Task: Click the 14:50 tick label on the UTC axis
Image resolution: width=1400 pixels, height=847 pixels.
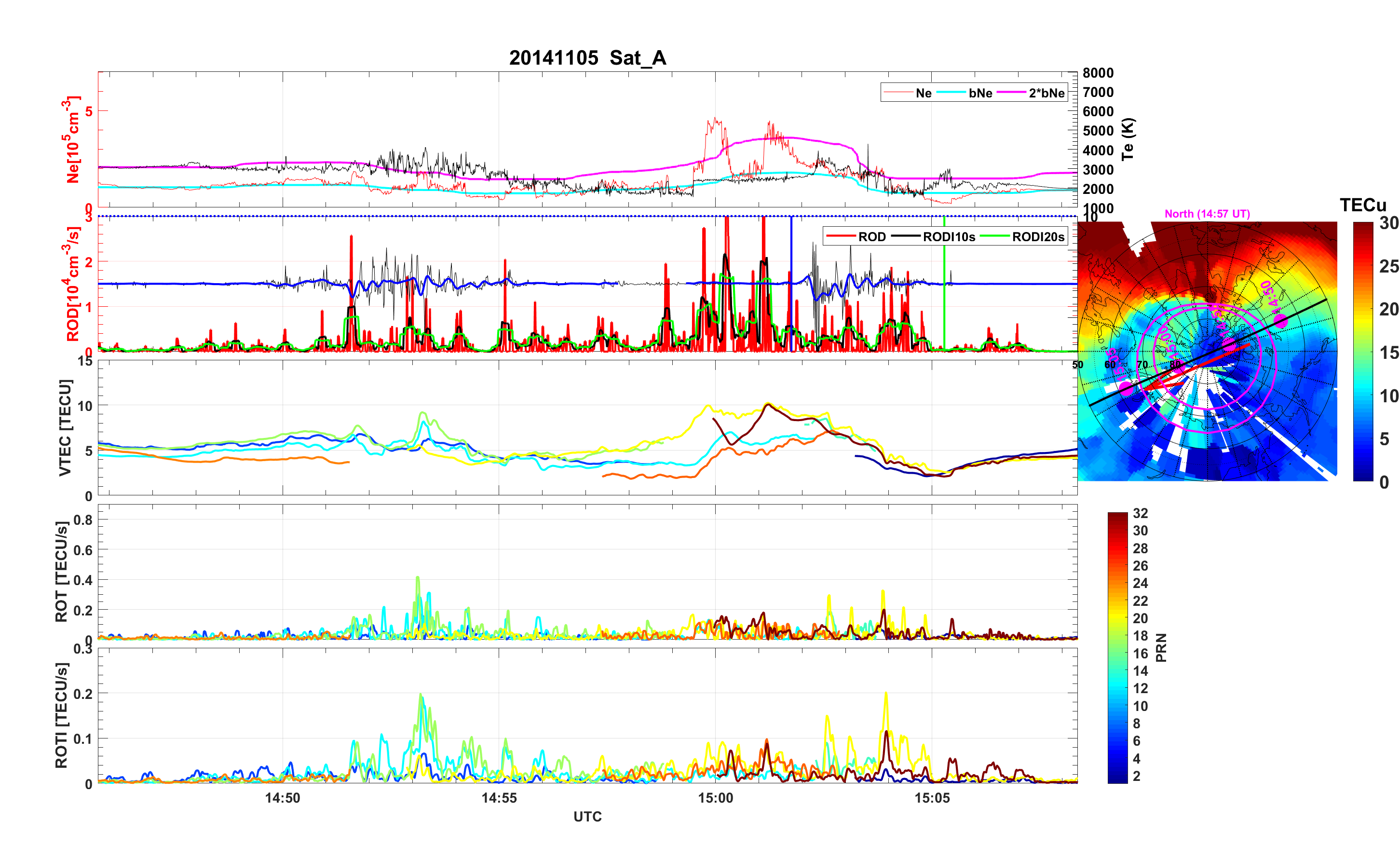Action: 283,798
